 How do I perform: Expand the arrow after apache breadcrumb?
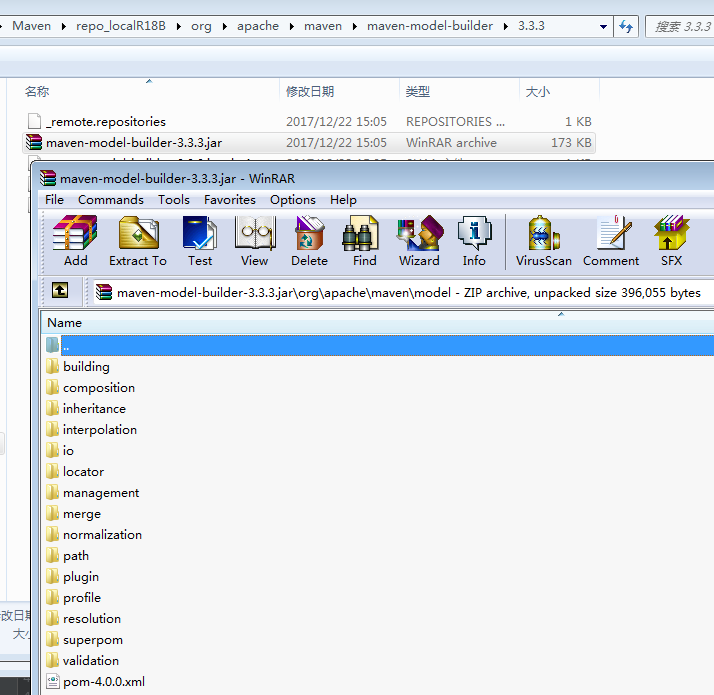point(291,26)
